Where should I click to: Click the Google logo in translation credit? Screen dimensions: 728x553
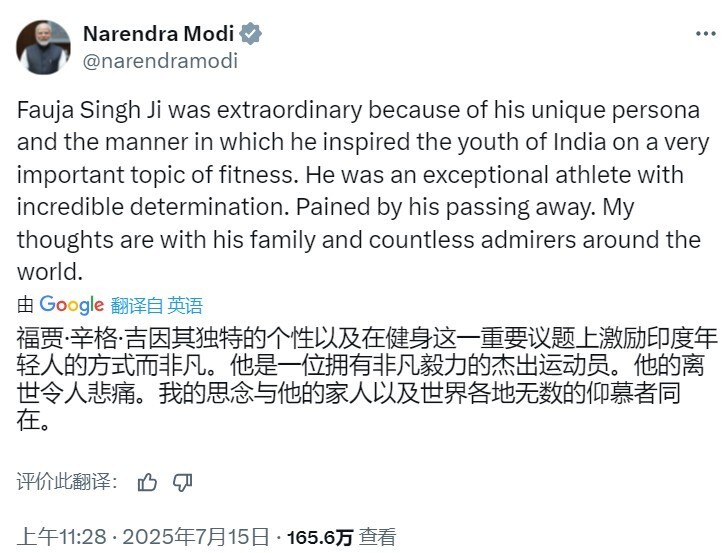click(72, 305)
